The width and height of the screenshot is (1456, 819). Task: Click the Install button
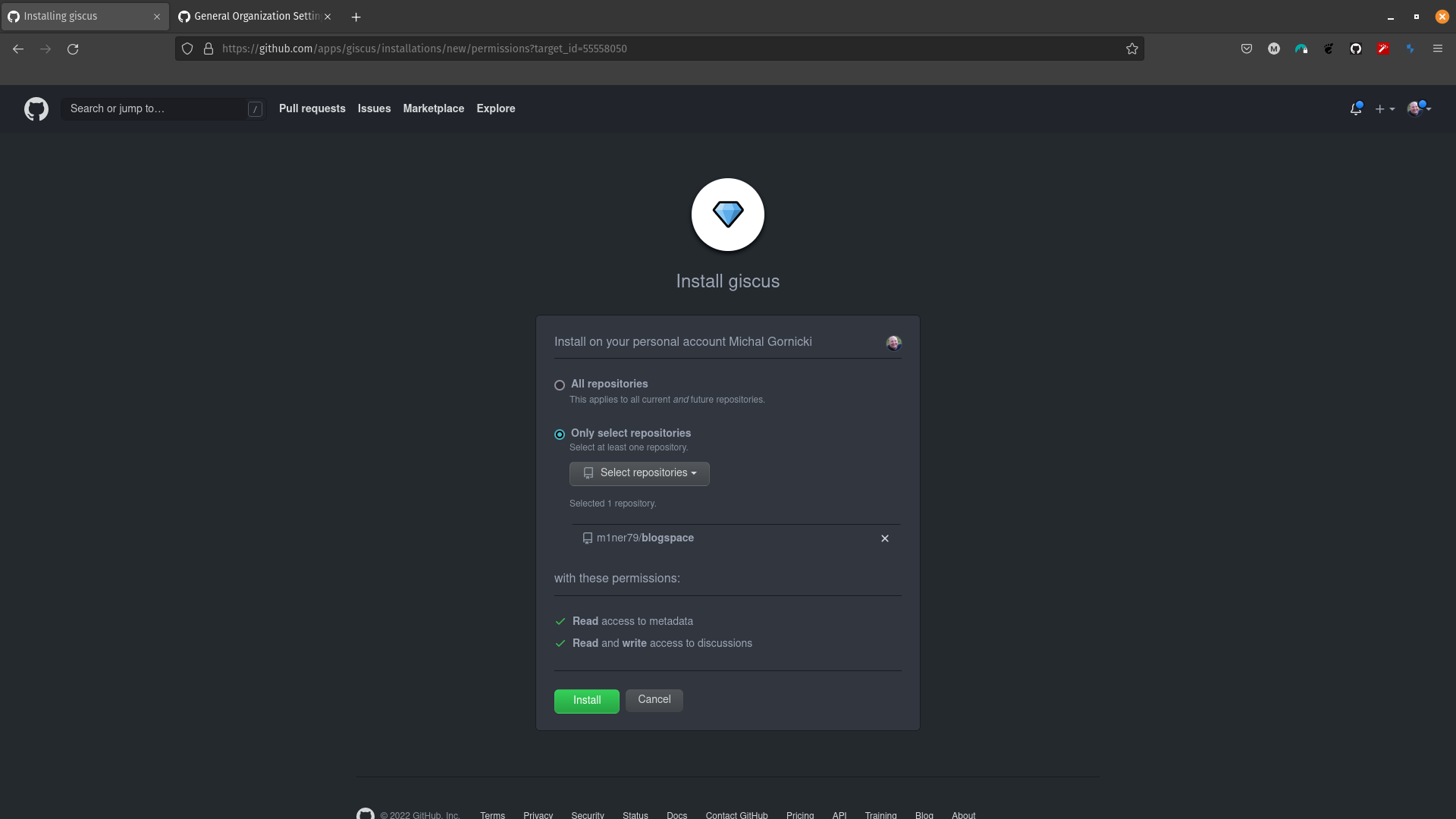click(x=586, y=700)
